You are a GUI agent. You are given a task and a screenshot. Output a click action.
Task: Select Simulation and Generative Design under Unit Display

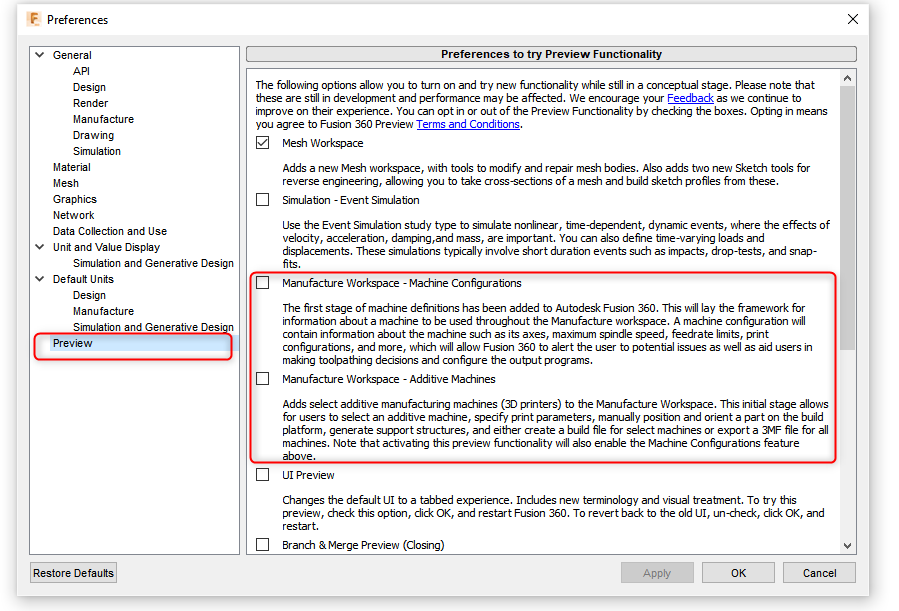point(153,263)
